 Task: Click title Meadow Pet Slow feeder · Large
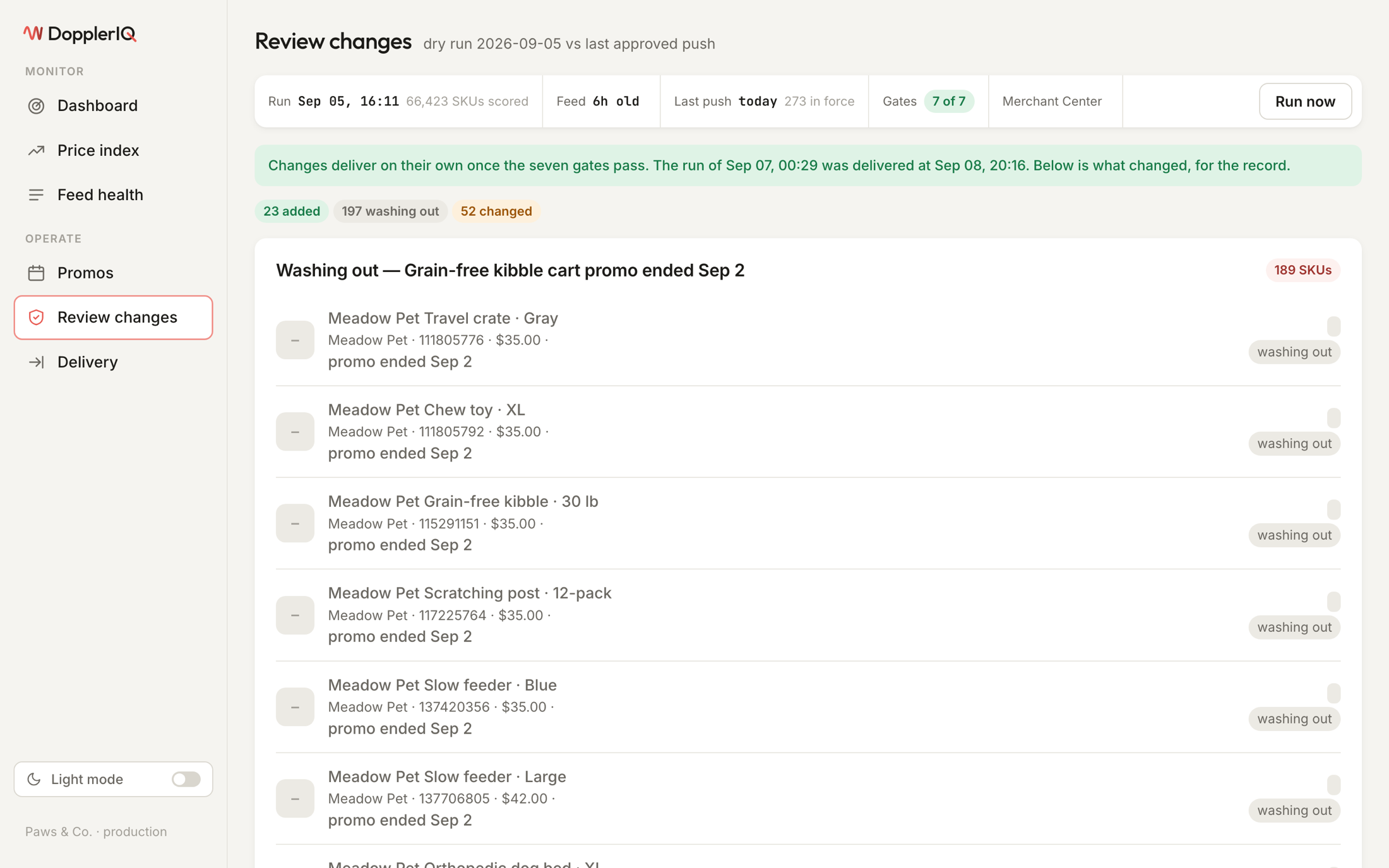pos(447,776)
